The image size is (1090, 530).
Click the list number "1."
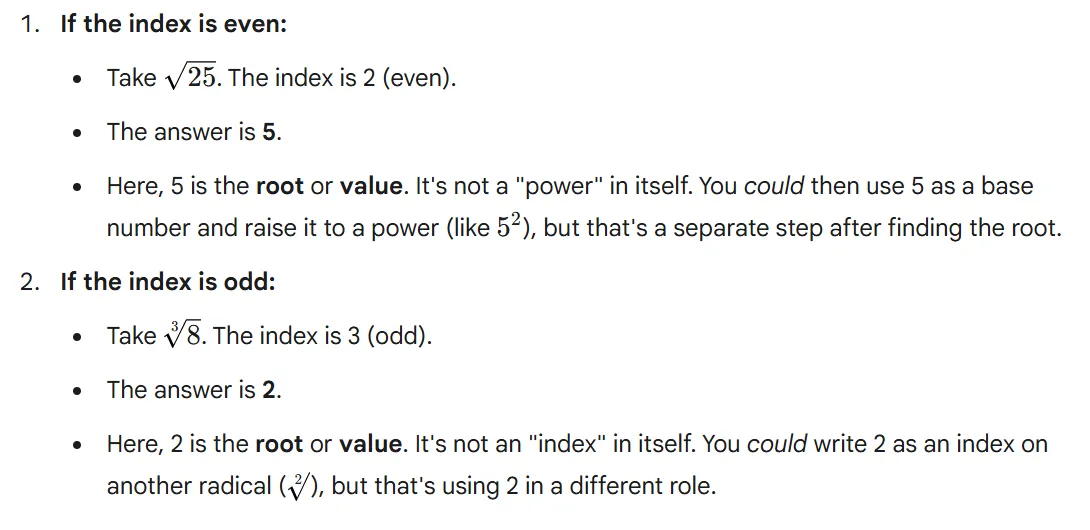(30, 24)
